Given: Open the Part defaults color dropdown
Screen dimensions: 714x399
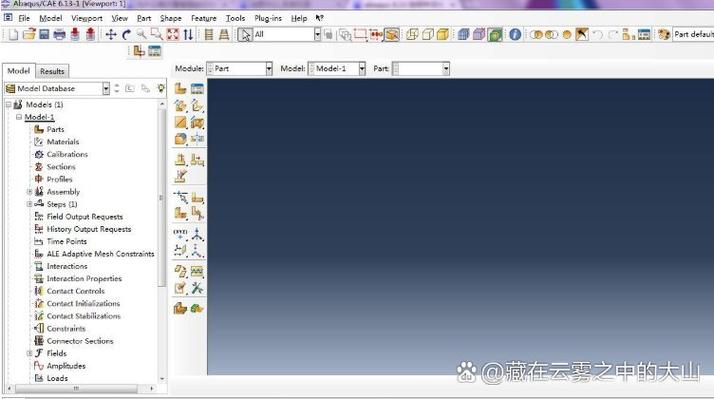Looking at the screenshot, I should [x=693, y=34].
